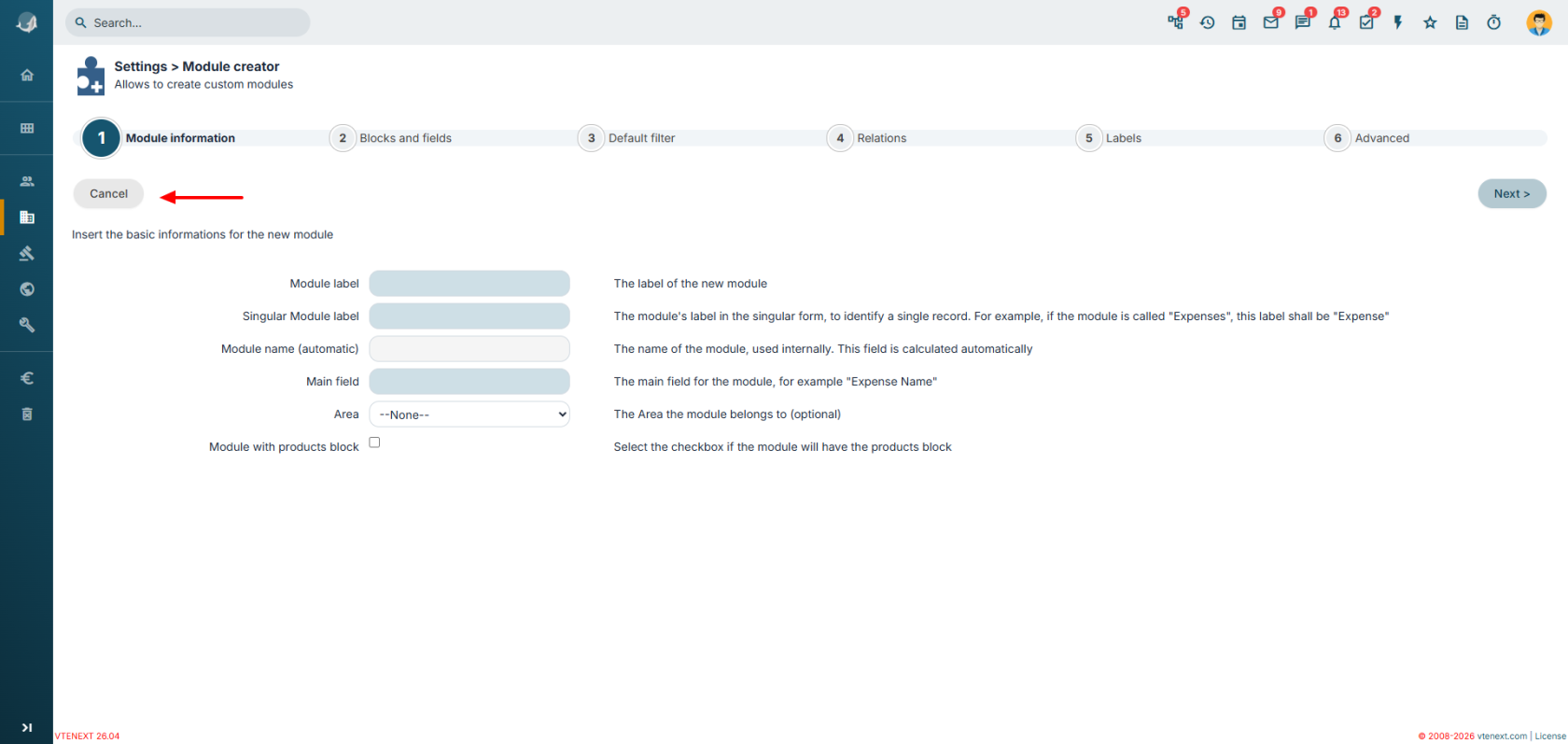Open the Area dropdown showing --None--

469,414
